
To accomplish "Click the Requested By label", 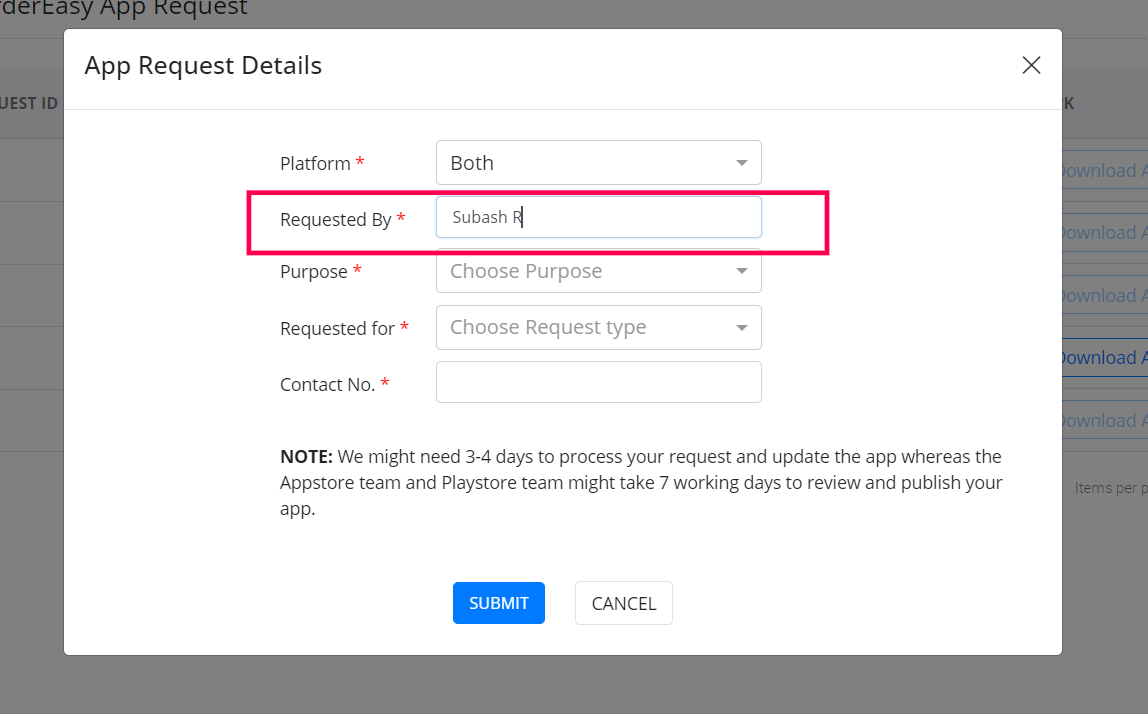I will tap(335, 219).
